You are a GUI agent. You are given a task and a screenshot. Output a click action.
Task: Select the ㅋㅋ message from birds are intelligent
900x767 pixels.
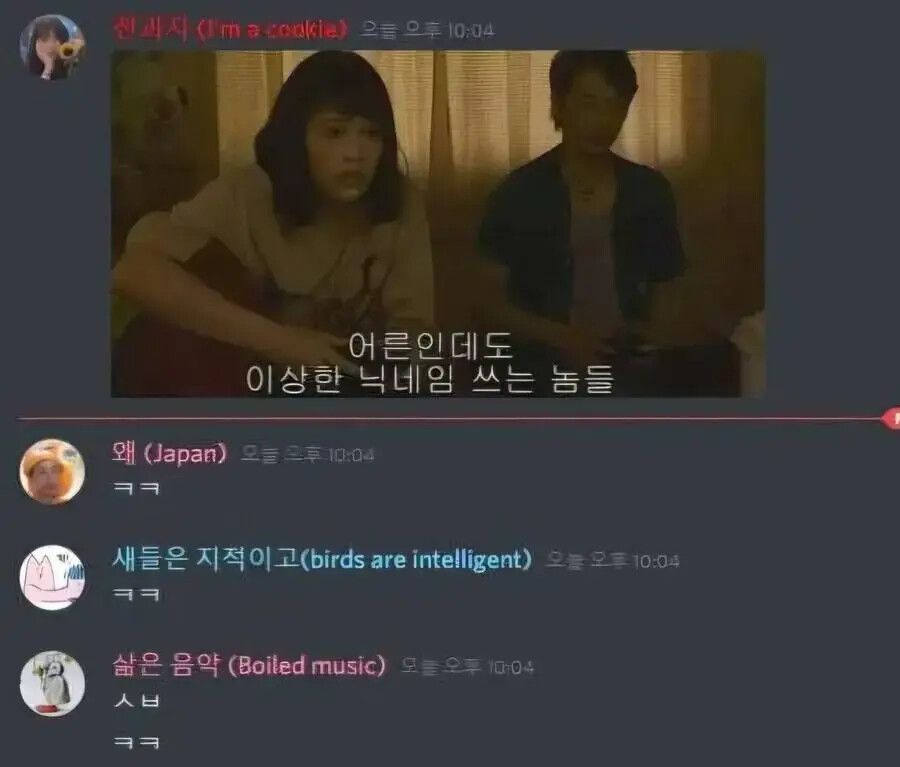(137, 594)
